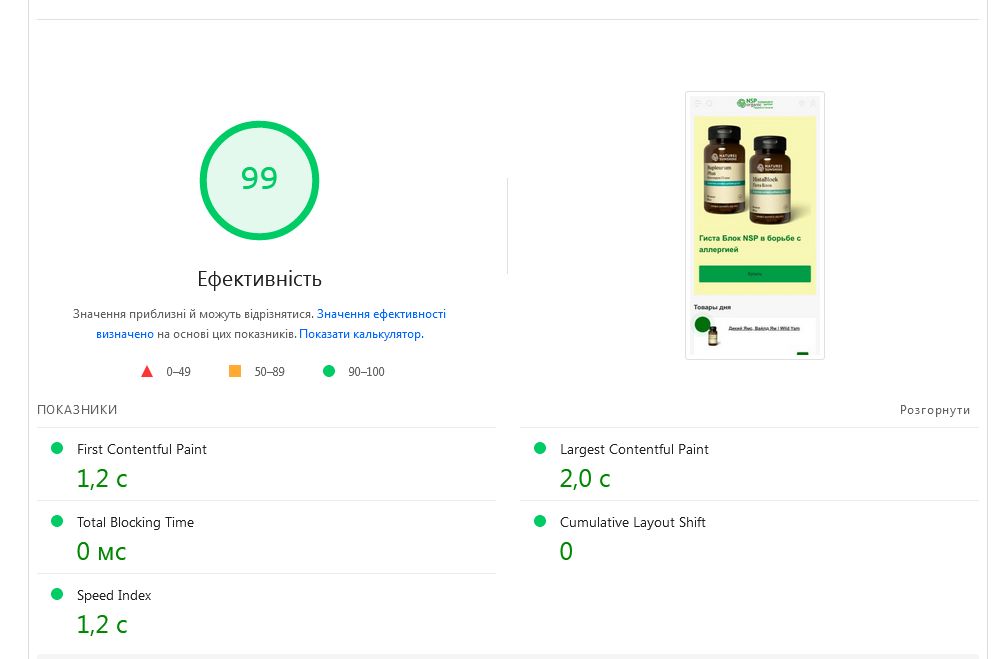Screen dimensions: 1003x659
Task: Click the ПОКАЗНИКИ section heading
Action: [77, 410]
